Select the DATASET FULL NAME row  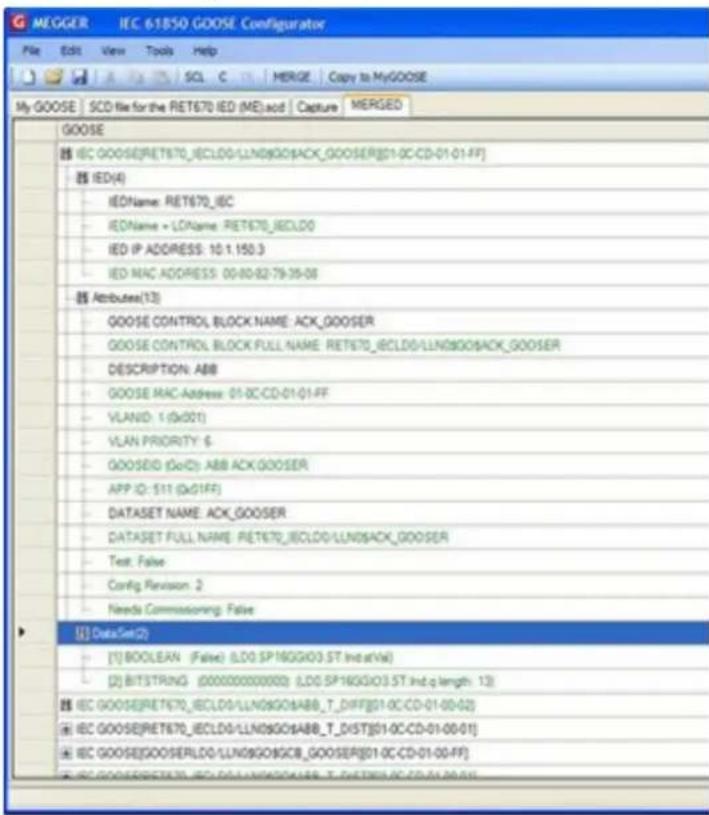coord(383,537)
